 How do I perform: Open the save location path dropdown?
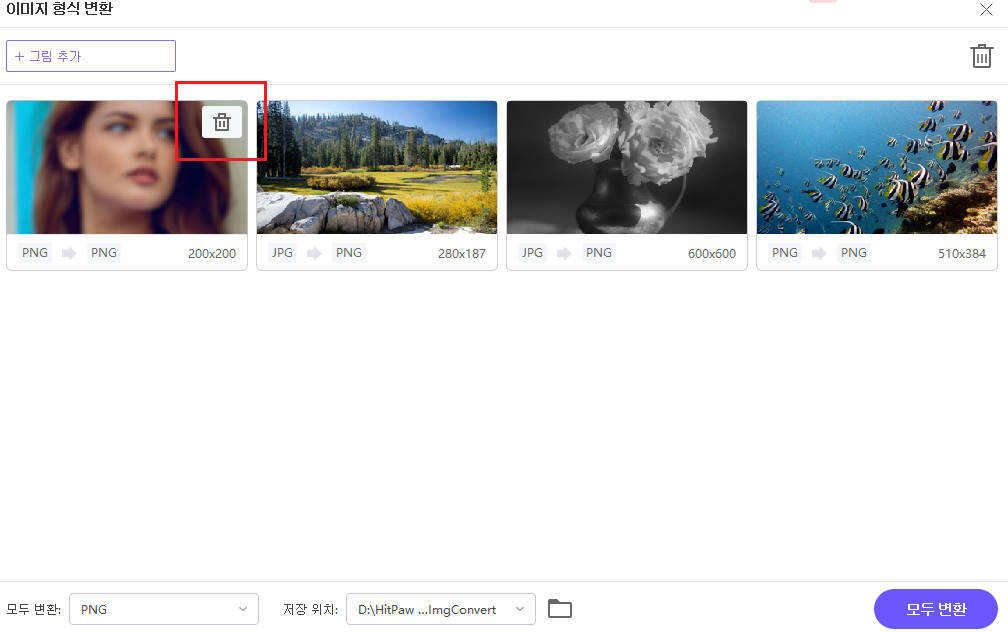pyautogui.click(x=440, y=609)
